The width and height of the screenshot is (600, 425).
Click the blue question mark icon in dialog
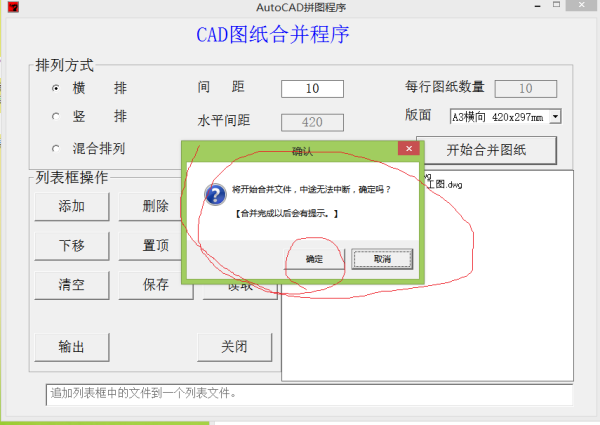click(215, 195)
